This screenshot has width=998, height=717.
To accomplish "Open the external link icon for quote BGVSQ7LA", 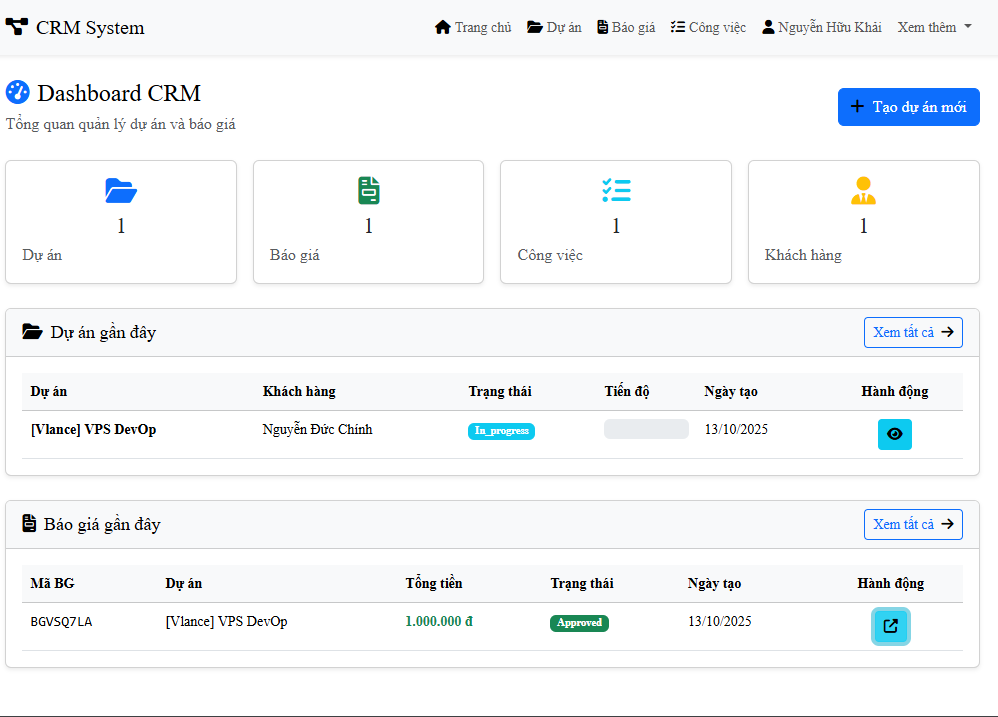I will (890, 626).
